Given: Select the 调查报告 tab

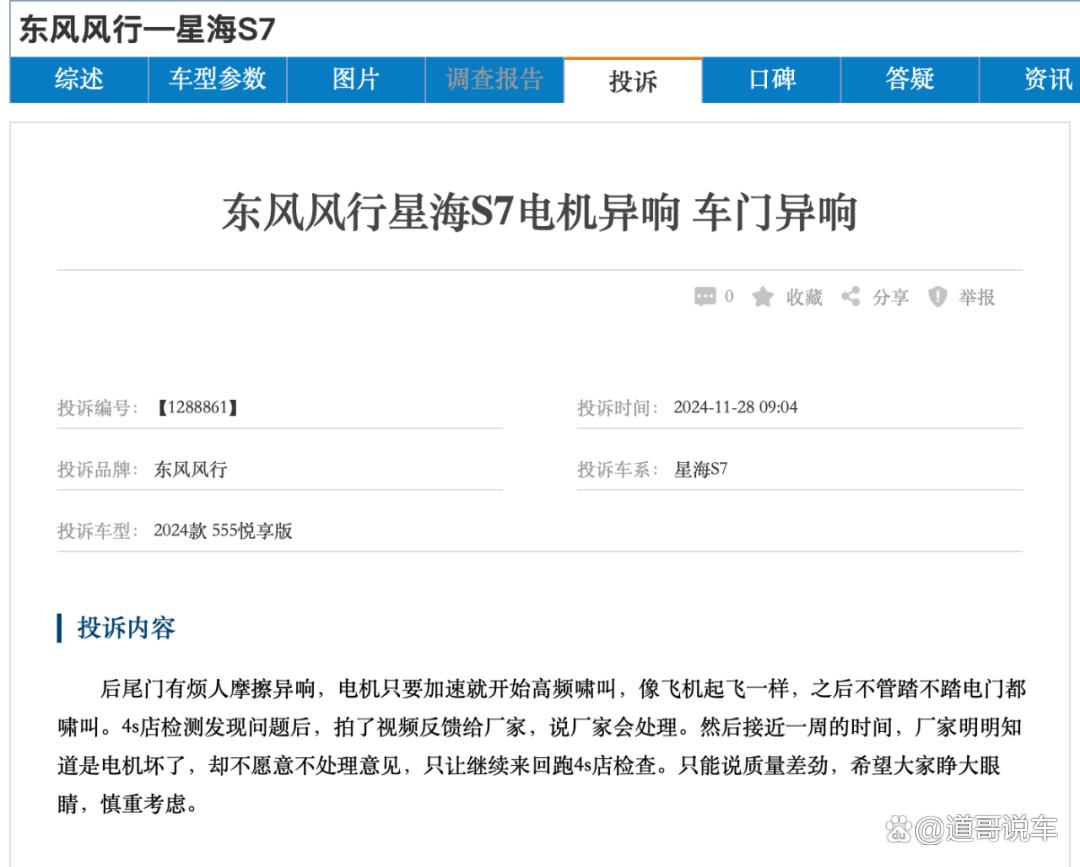Looking at the screenshot, I should point(495,80).
